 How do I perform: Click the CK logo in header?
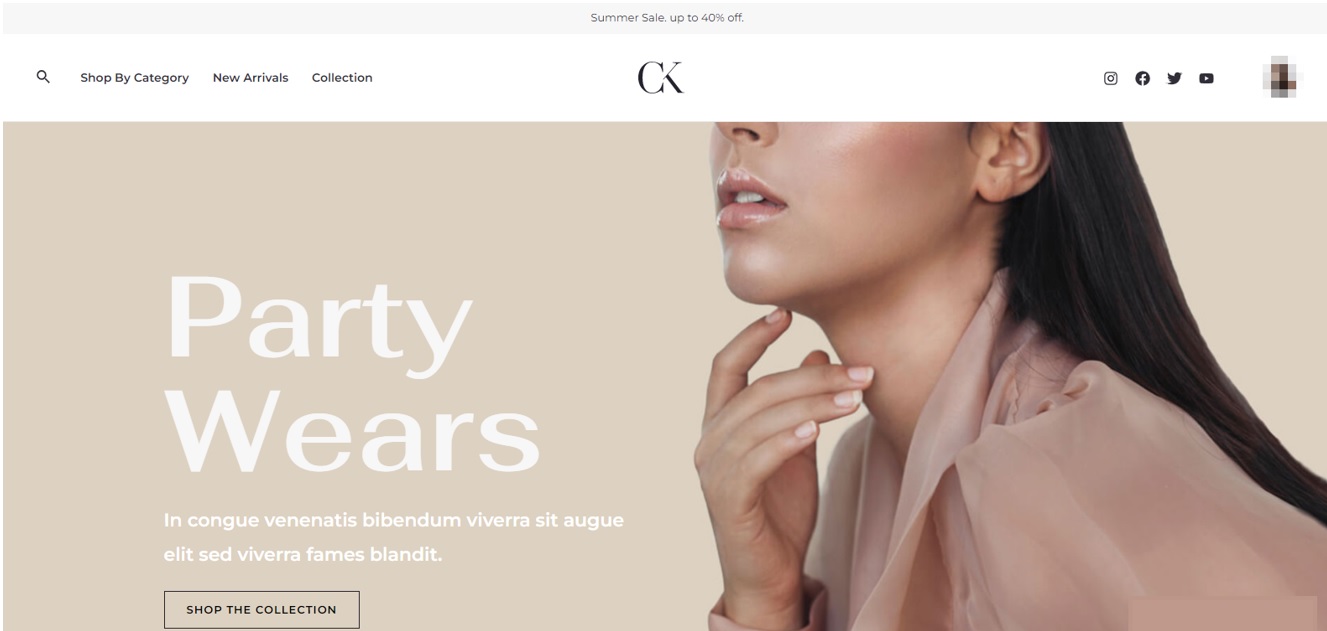(x=661, y=77)
